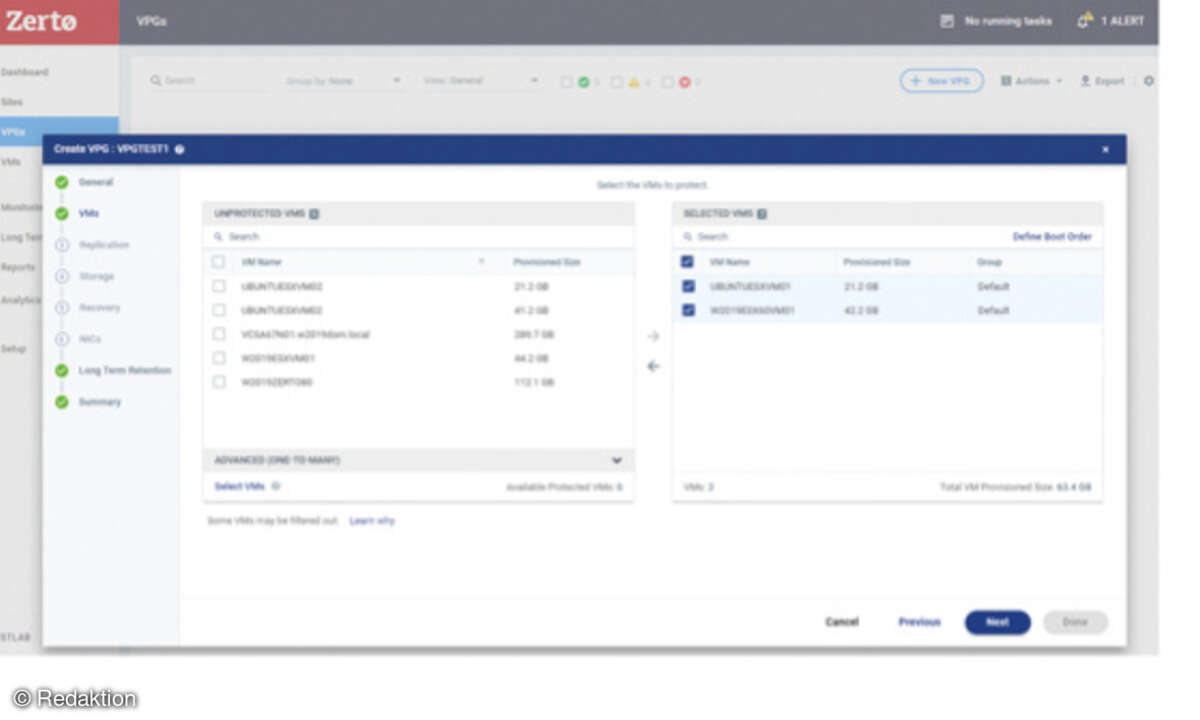The width and height of the screenshot is (1200, 720).
Task: Focus the Selected VMs search field
Action: pos(840,237)
